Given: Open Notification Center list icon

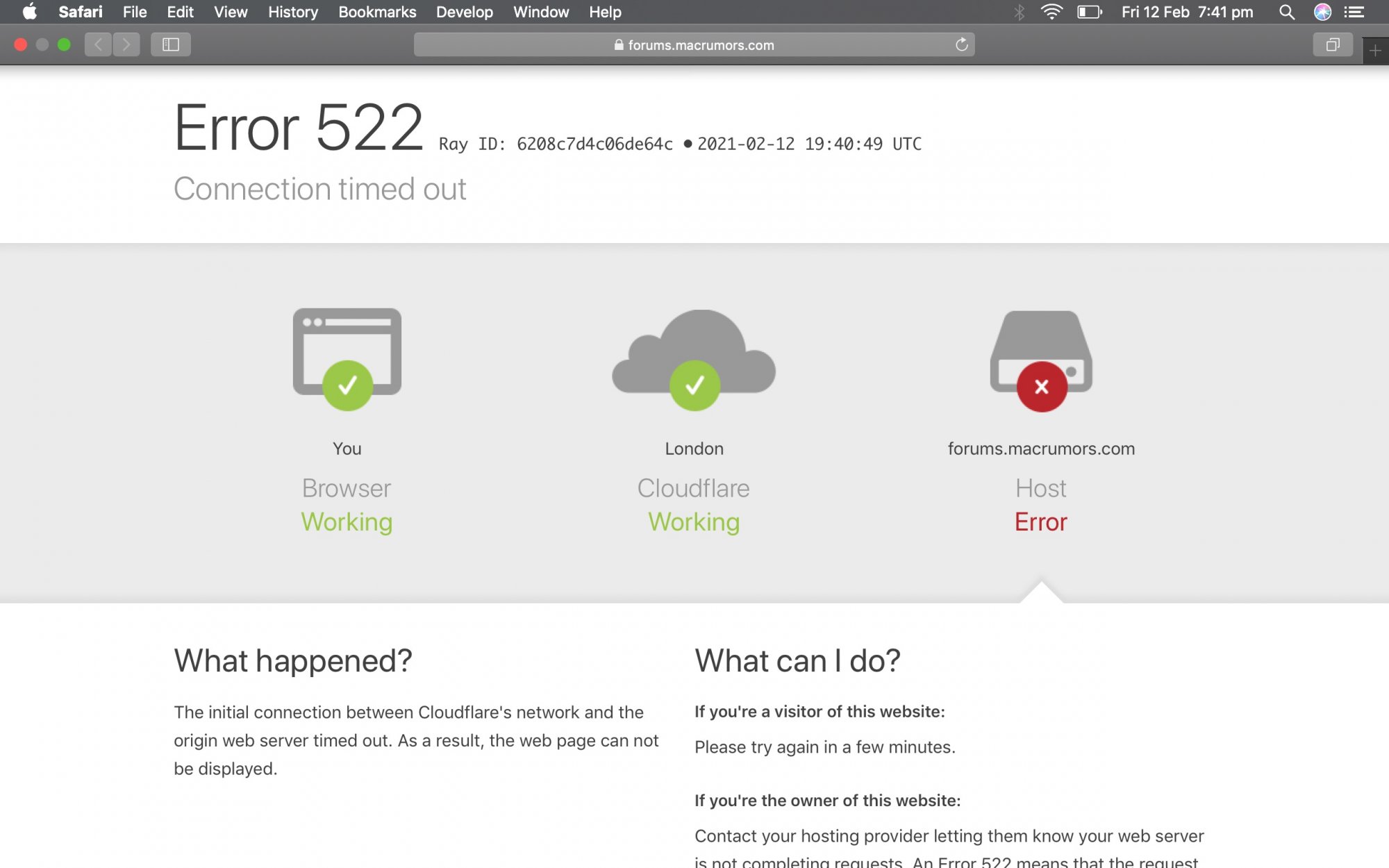Looking at the screenshot, I should coord(1354,12).
